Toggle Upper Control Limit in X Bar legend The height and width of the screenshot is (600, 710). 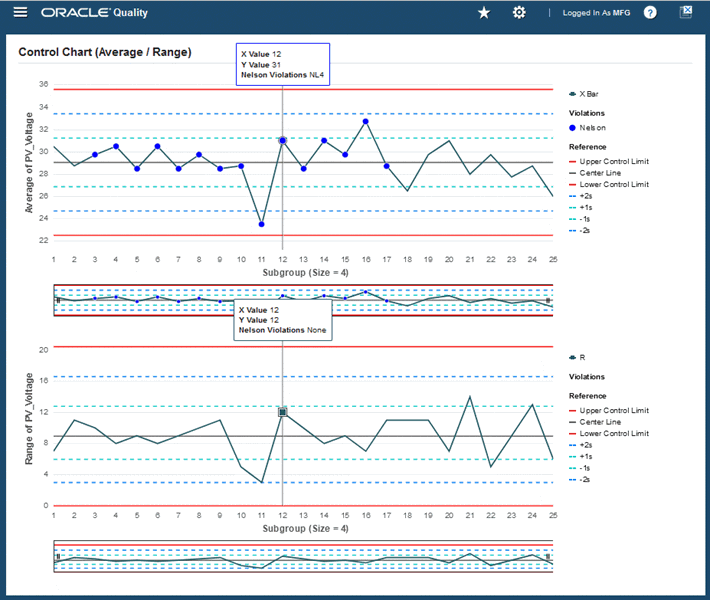pyautogui.click(x=609, y=161)
